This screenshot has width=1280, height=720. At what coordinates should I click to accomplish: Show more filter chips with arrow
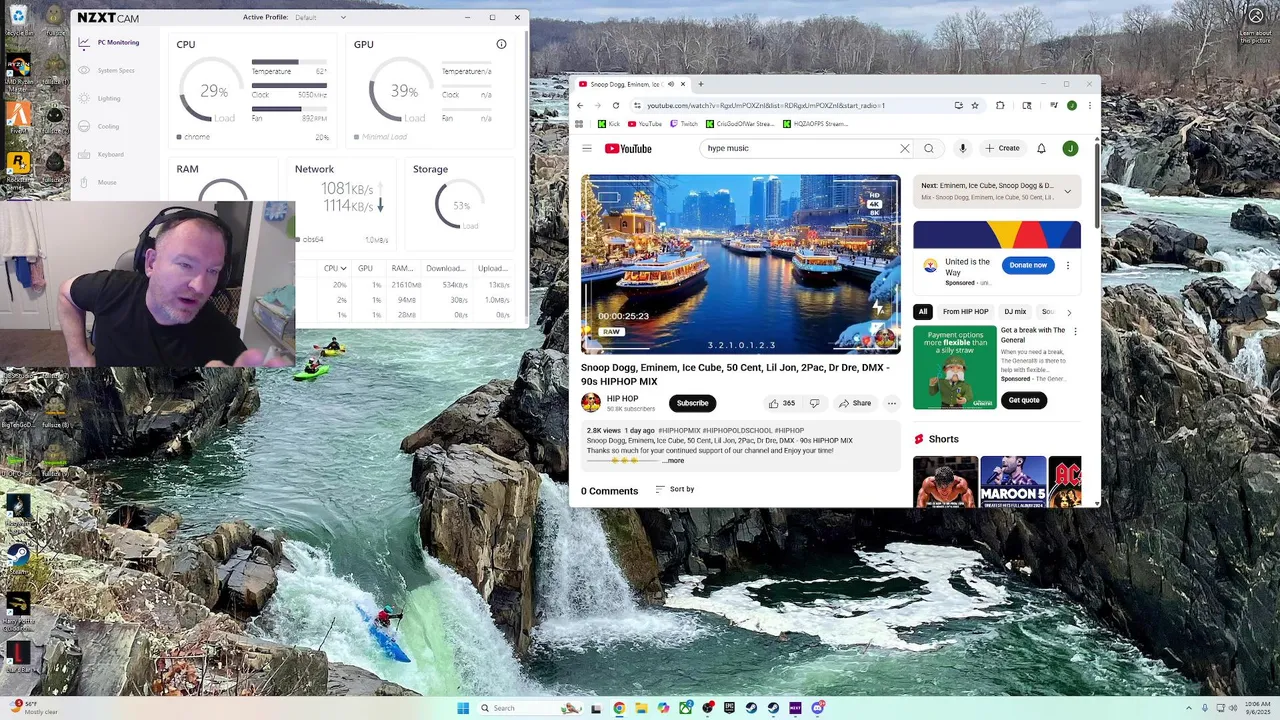(1068, 312)
